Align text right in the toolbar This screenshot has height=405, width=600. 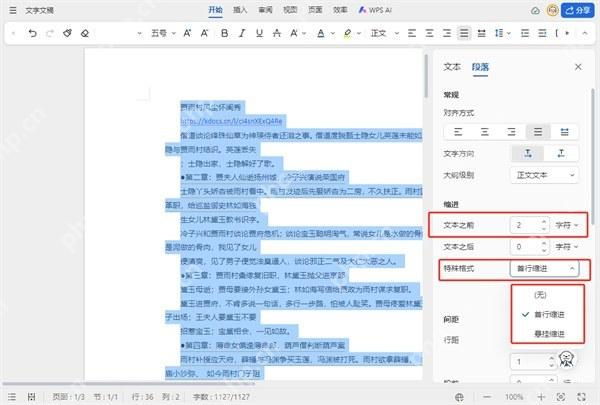tap(447, 33)
